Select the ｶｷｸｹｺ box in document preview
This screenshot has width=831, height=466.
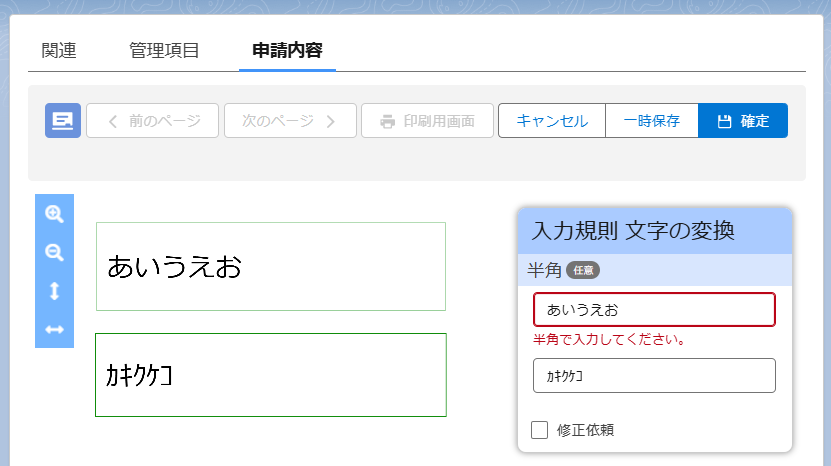[x=271, y=375]
